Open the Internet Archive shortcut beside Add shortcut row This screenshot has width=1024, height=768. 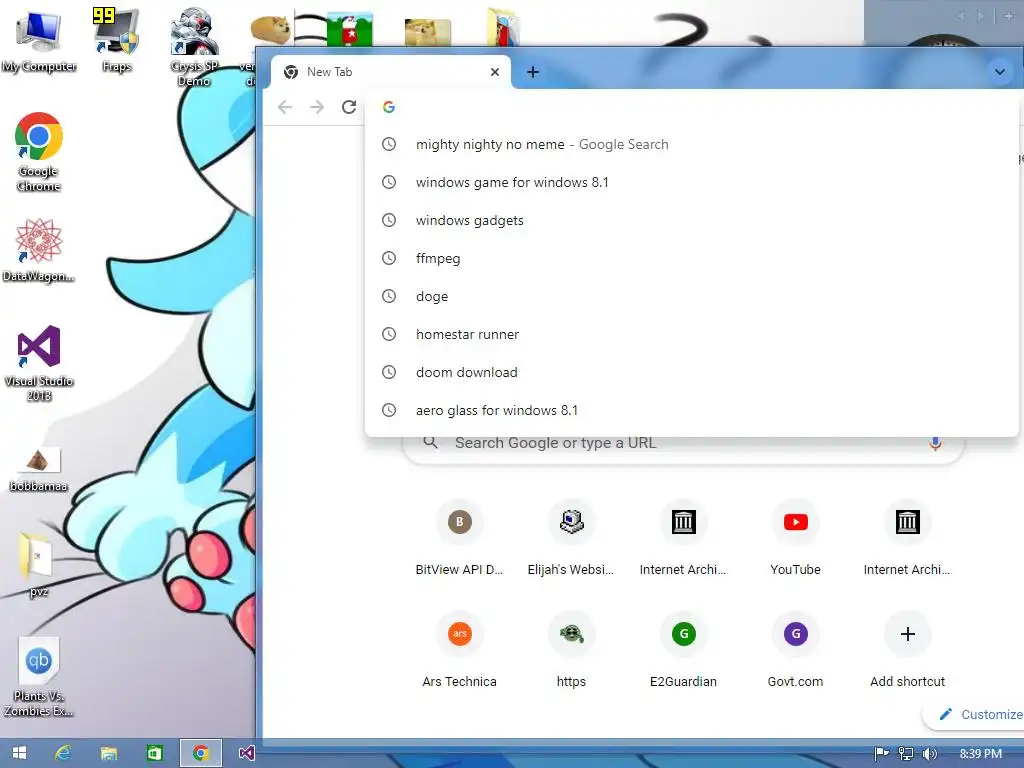click(907, 539)
